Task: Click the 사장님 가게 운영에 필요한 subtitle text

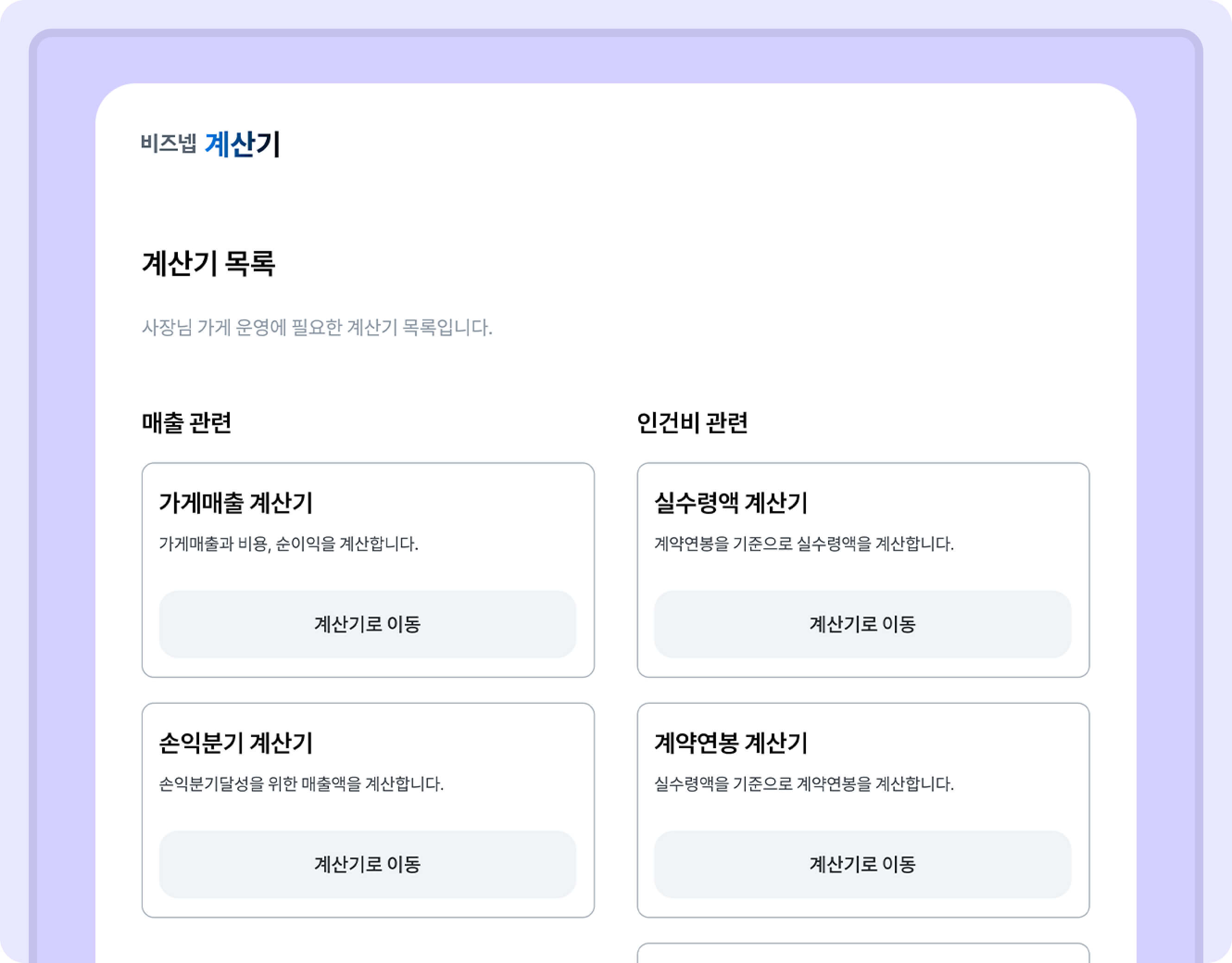Action: coord(316,328)
